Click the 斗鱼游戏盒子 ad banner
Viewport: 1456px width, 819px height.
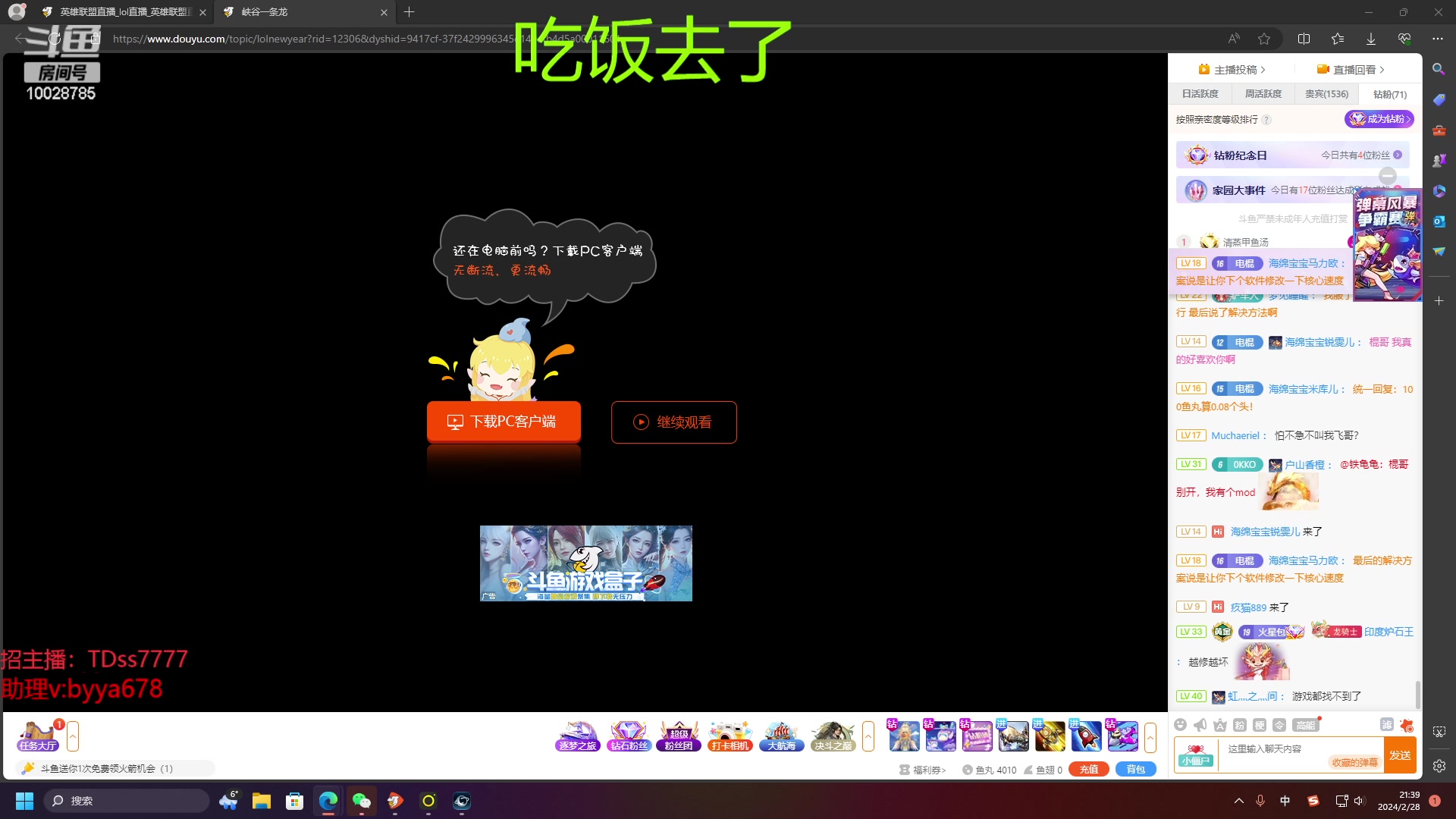pyautogui.click(x=585, y=563)
